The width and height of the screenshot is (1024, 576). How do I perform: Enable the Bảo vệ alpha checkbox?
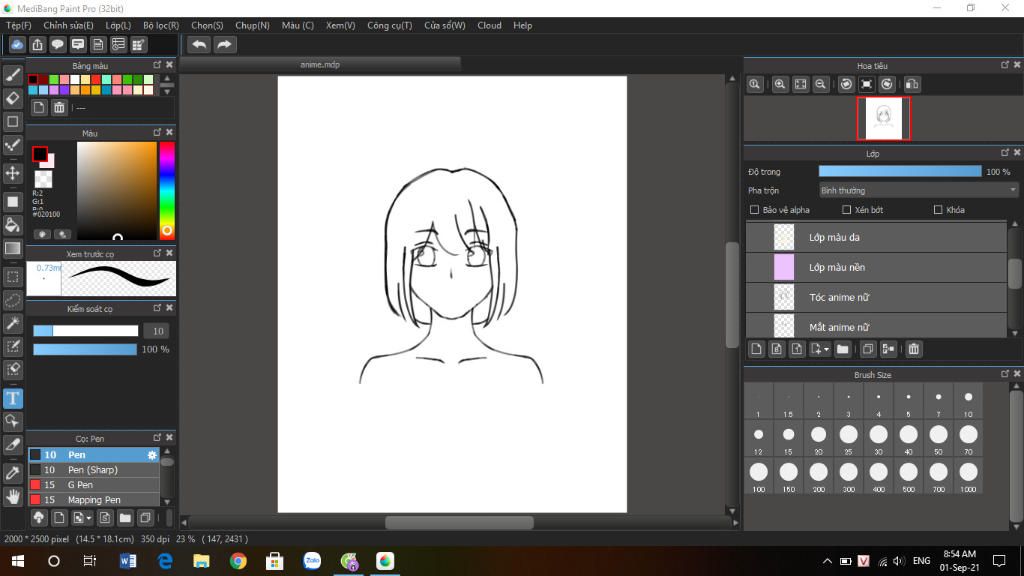755,210
